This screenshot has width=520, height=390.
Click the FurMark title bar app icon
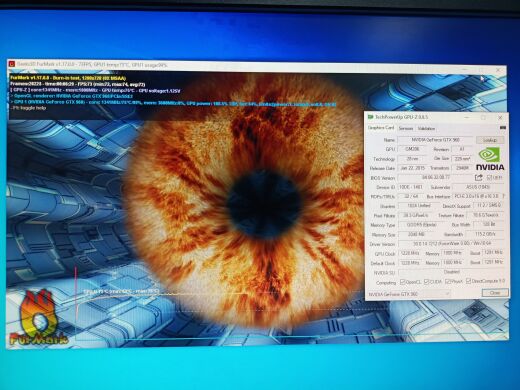point(12,64)
